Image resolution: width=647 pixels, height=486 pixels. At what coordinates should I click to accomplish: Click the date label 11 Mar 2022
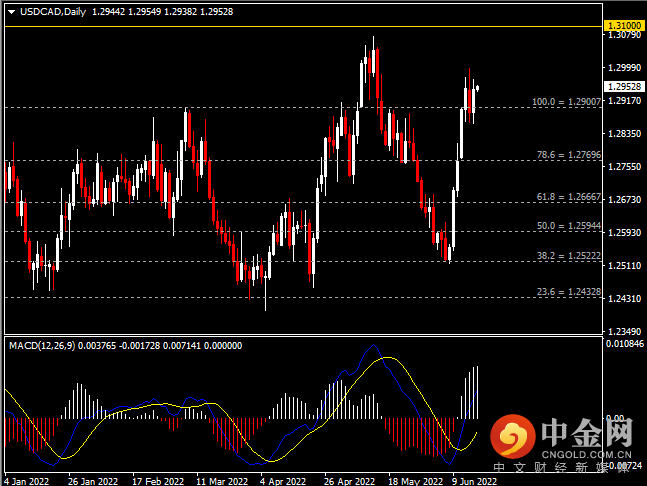(x=222, y=481)
